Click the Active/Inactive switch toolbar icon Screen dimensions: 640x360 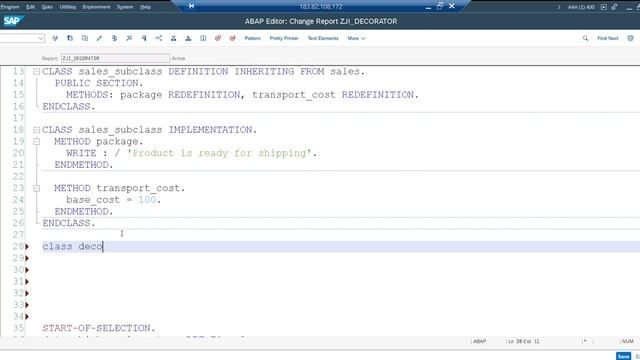coord(70,38)
